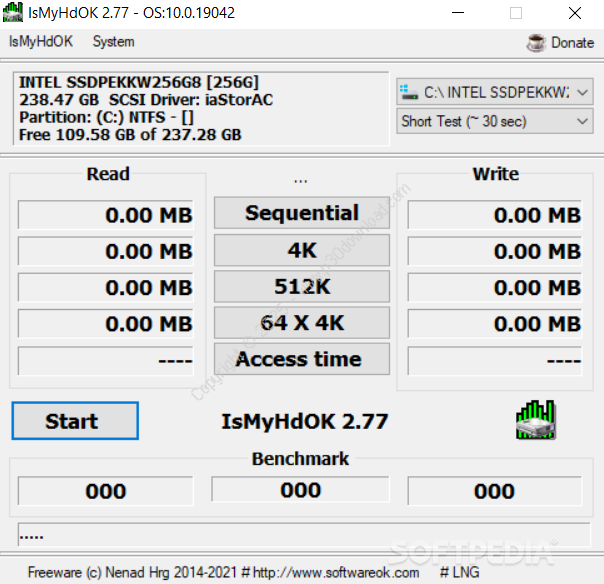This screenshot has width=604, height=584.
Task: Click the # LNG language option
Action: (459, 572)
